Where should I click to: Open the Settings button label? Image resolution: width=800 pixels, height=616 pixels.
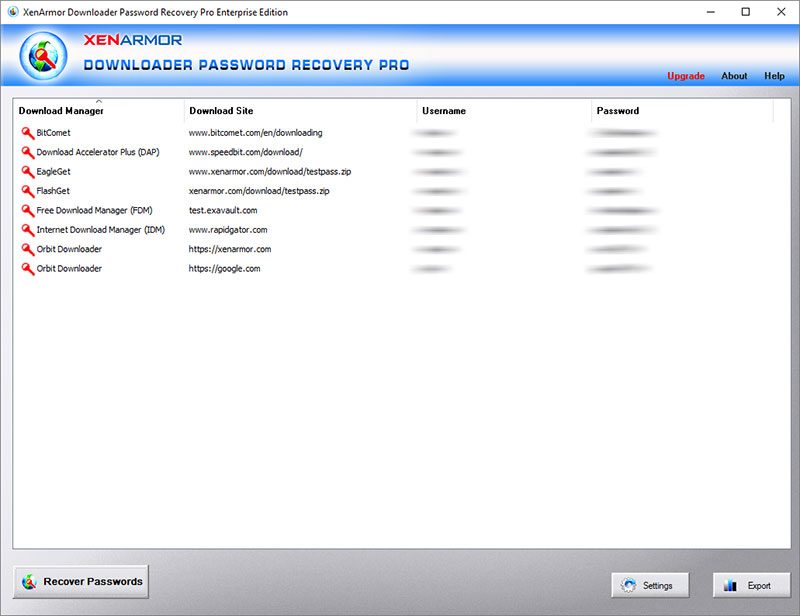(657, 585)
